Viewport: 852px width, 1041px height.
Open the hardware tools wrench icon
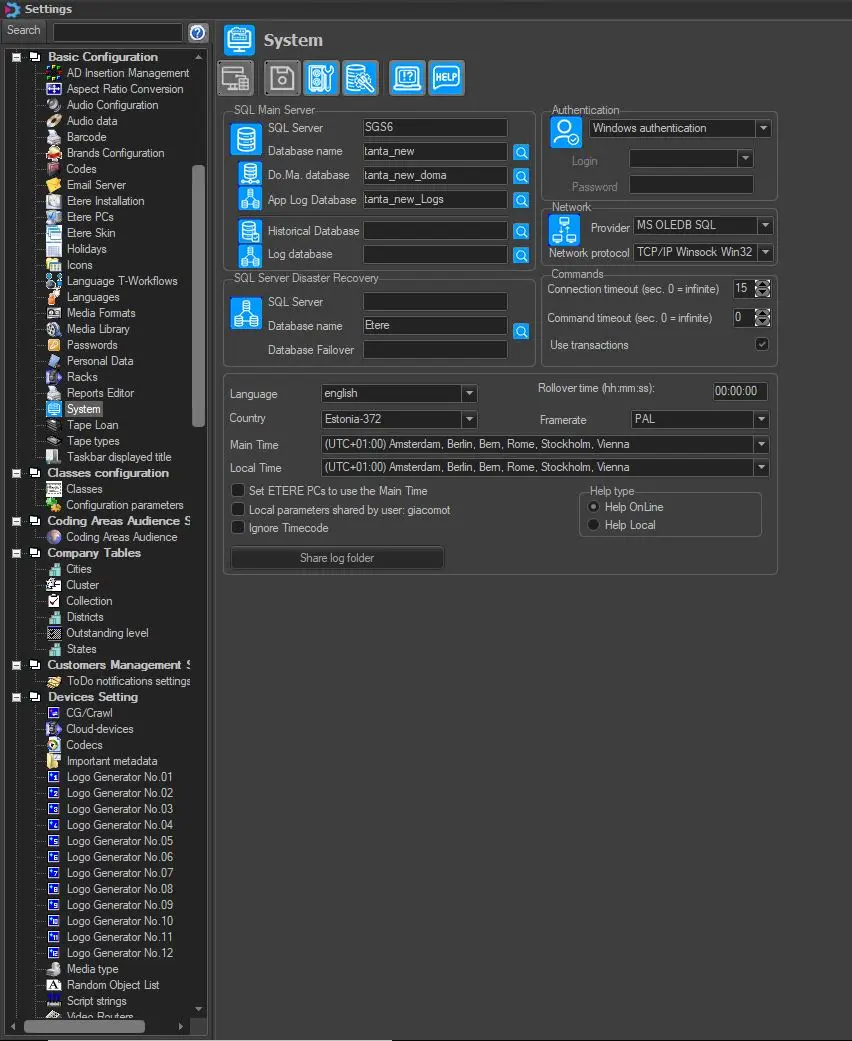[x=321, y=77]
